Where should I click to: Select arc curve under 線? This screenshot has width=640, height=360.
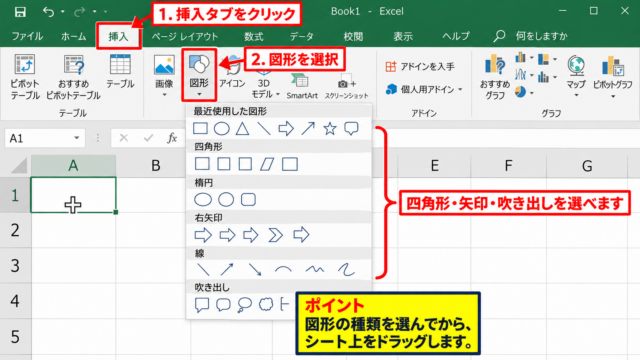point(283,269)
